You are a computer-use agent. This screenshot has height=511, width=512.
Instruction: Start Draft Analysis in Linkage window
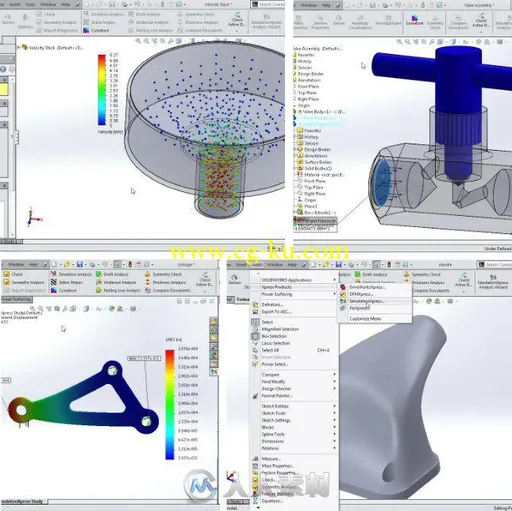tap(112, 274)
